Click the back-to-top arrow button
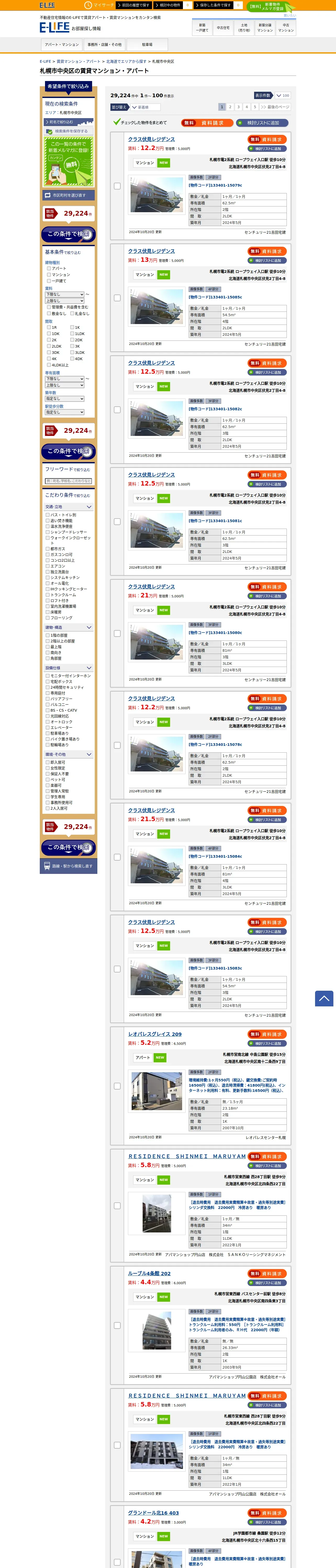The height and width of the screenshot is (1568, 336). click(324, 998)
